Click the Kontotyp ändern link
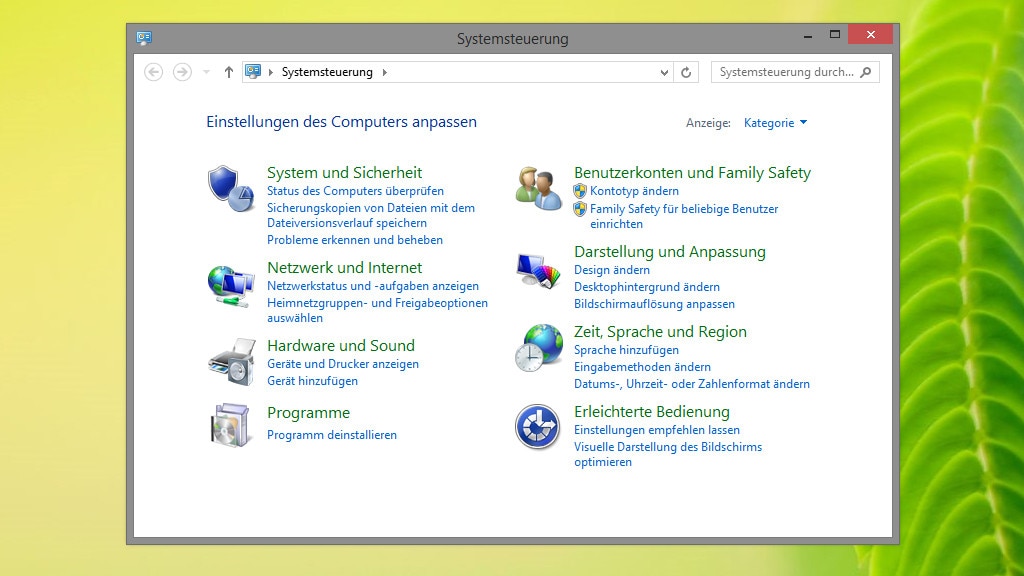 (634, 191)
